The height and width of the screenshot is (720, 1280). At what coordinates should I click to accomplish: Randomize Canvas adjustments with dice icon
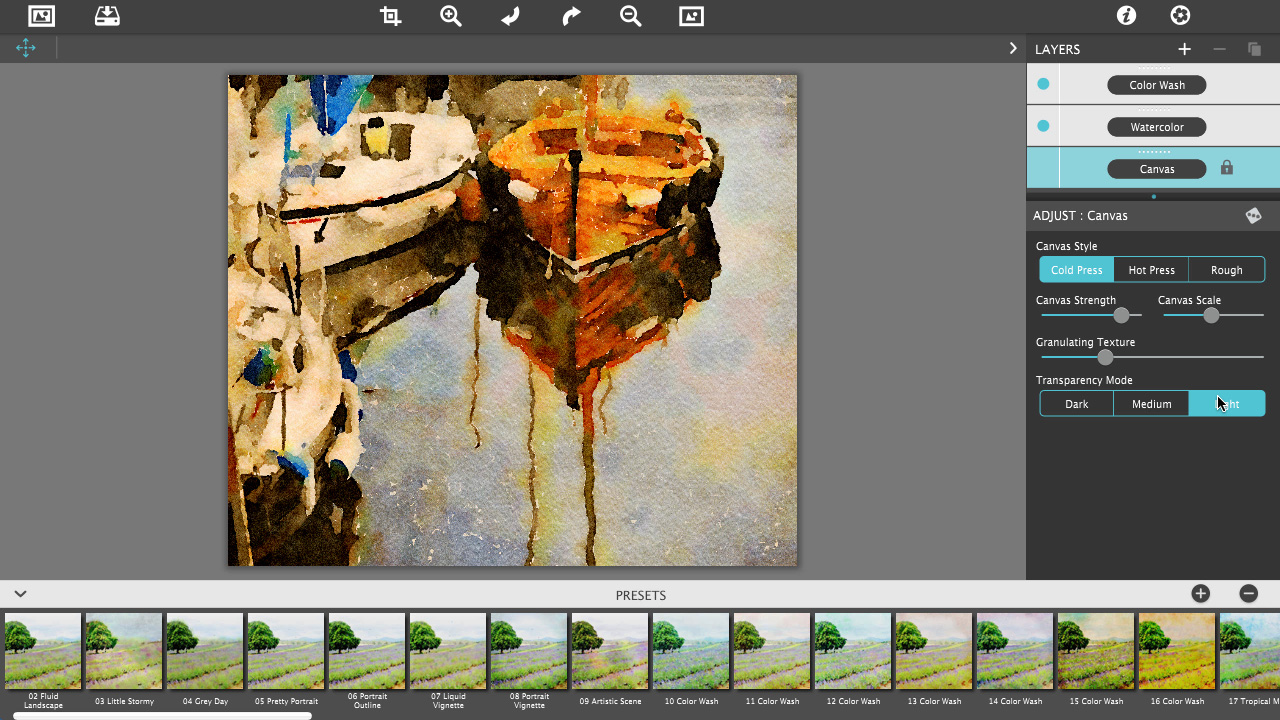[1253, 215]
